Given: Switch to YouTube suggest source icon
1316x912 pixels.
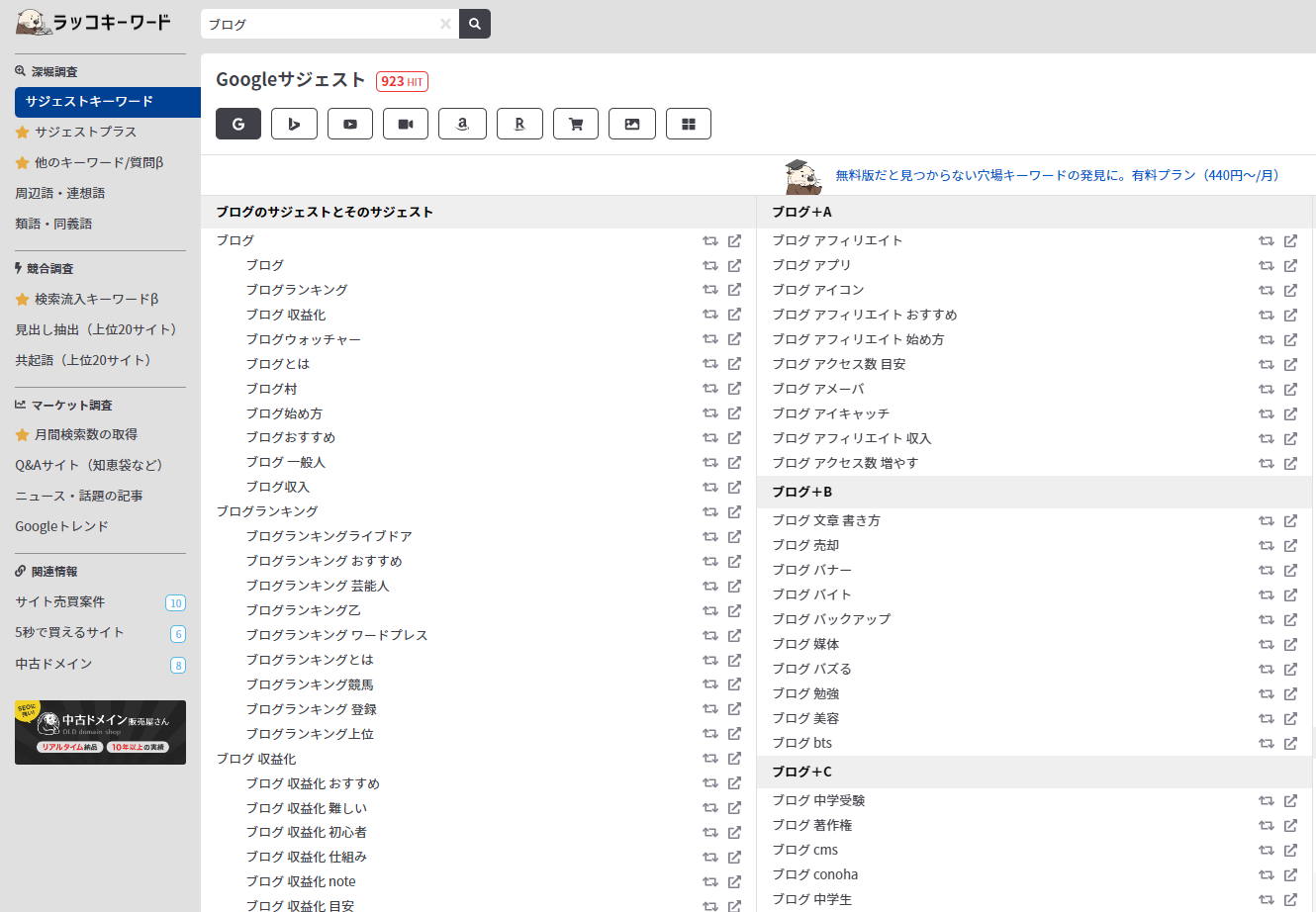Looking at the screenshot, I should click(350, 124).
